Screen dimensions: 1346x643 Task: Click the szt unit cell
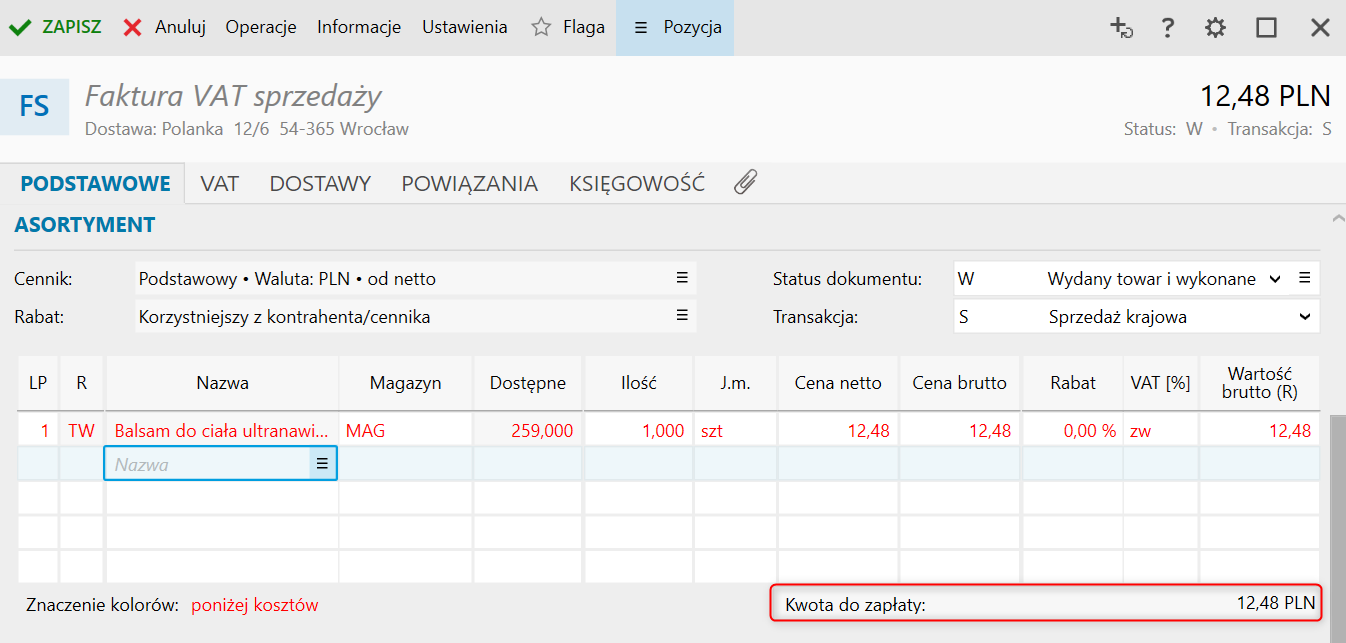tap(735, 431)
